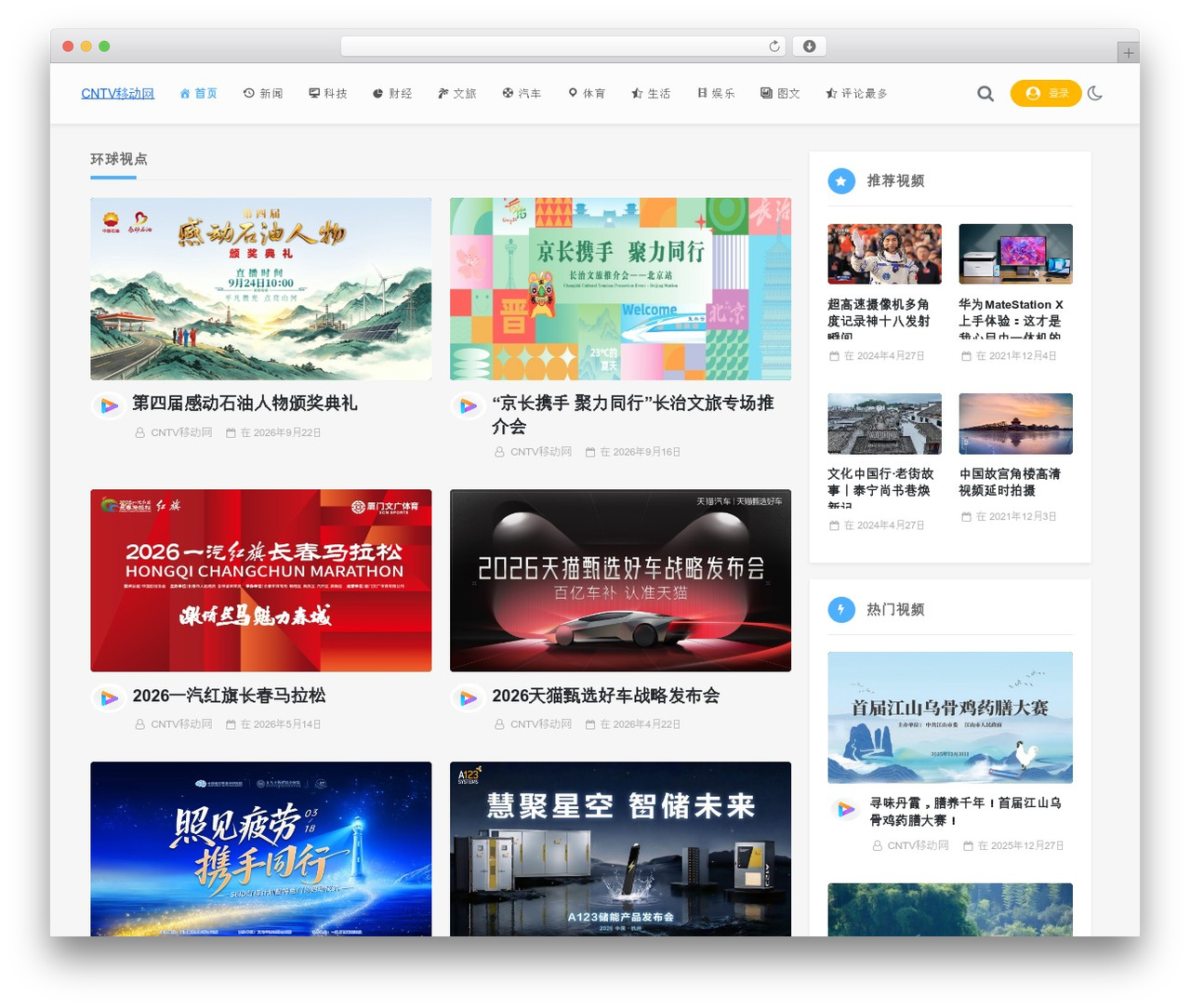Click title 2026一汽红旗长春马拉松

coord(229,696)
